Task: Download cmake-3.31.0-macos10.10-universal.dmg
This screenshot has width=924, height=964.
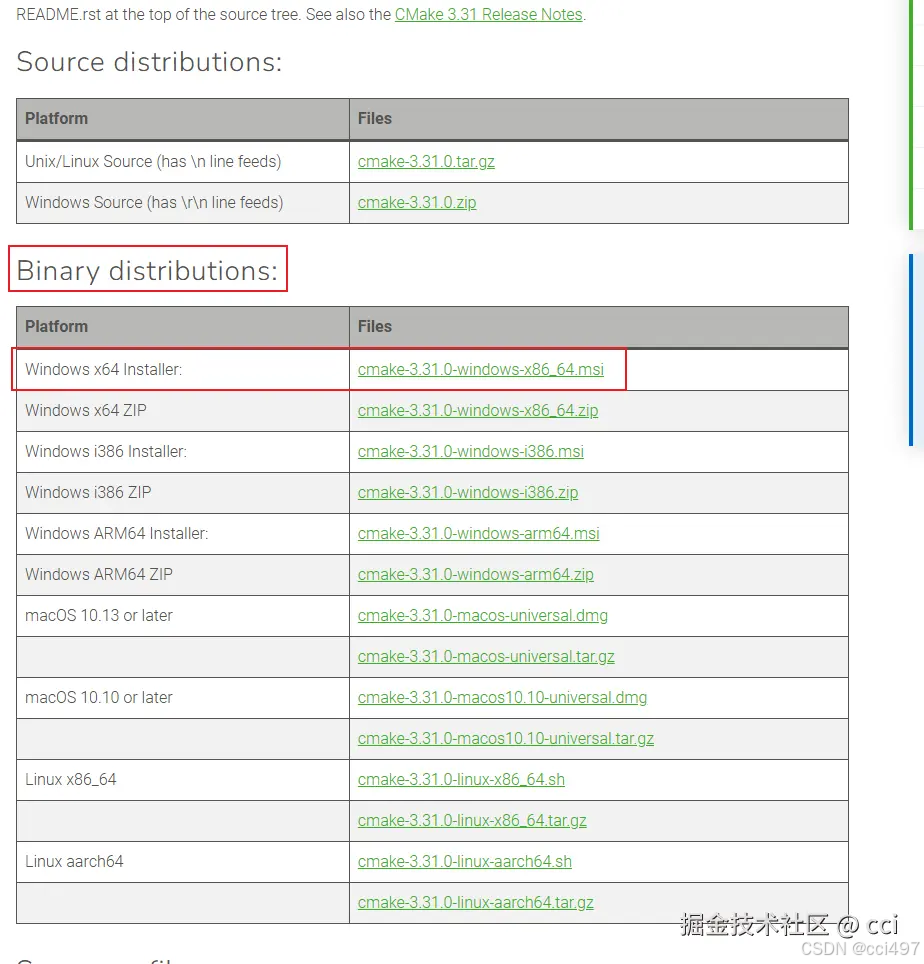Action: click(502, 698)
